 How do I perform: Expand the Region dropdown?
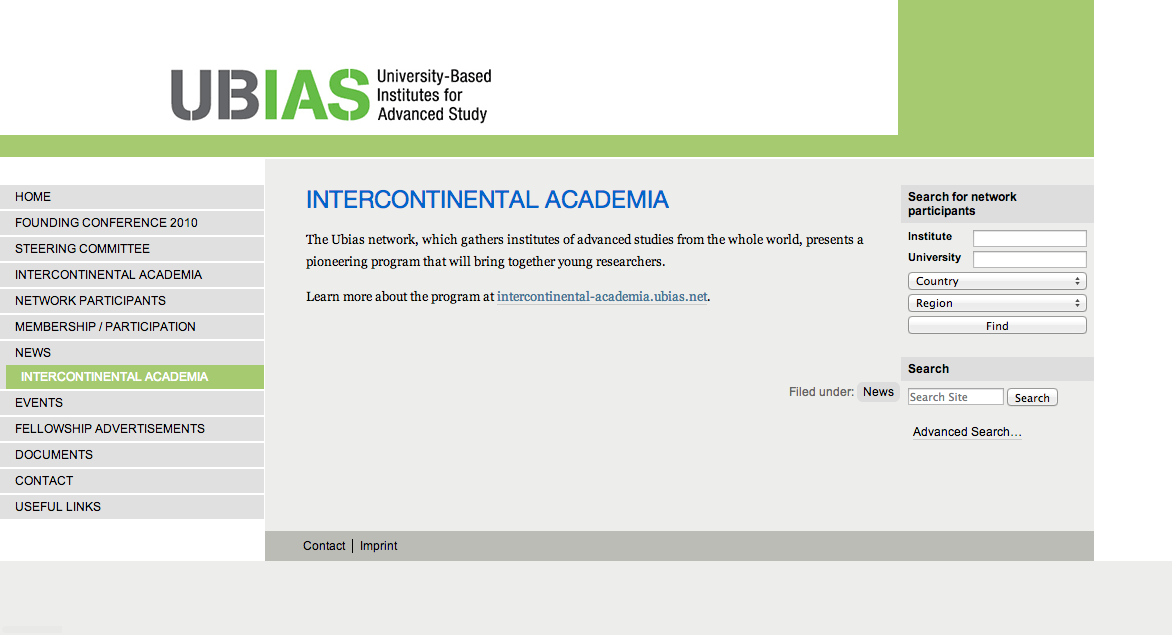click(x=996, y=303)
